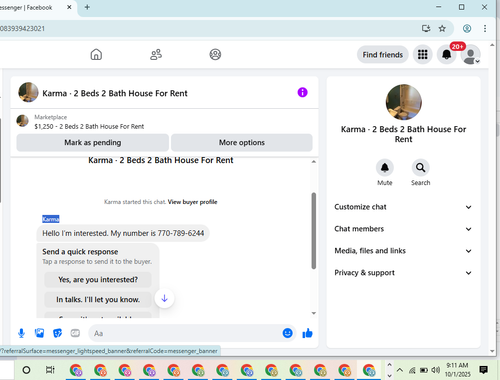Click the chat messages vertical scrollbar

[314, 231]
